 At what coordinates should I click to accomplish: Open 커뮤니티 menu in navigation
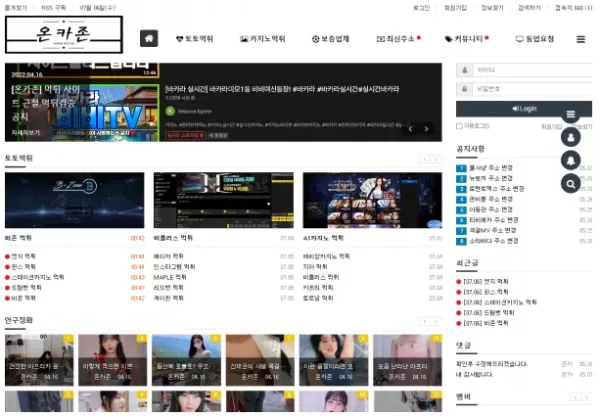(x=466, y=39)
